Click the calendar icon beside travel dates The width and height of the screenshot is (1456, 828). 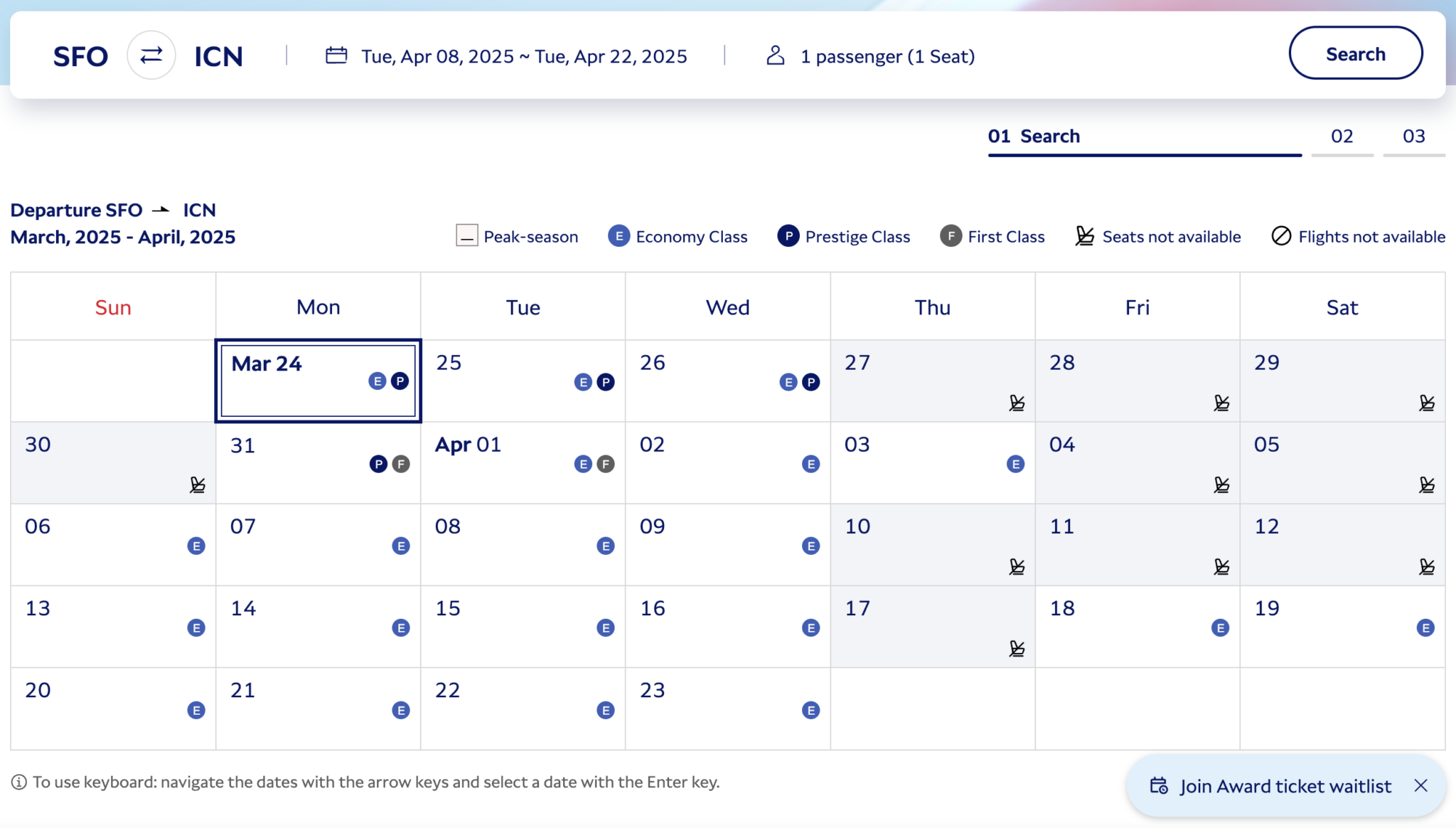pos(336,55)
